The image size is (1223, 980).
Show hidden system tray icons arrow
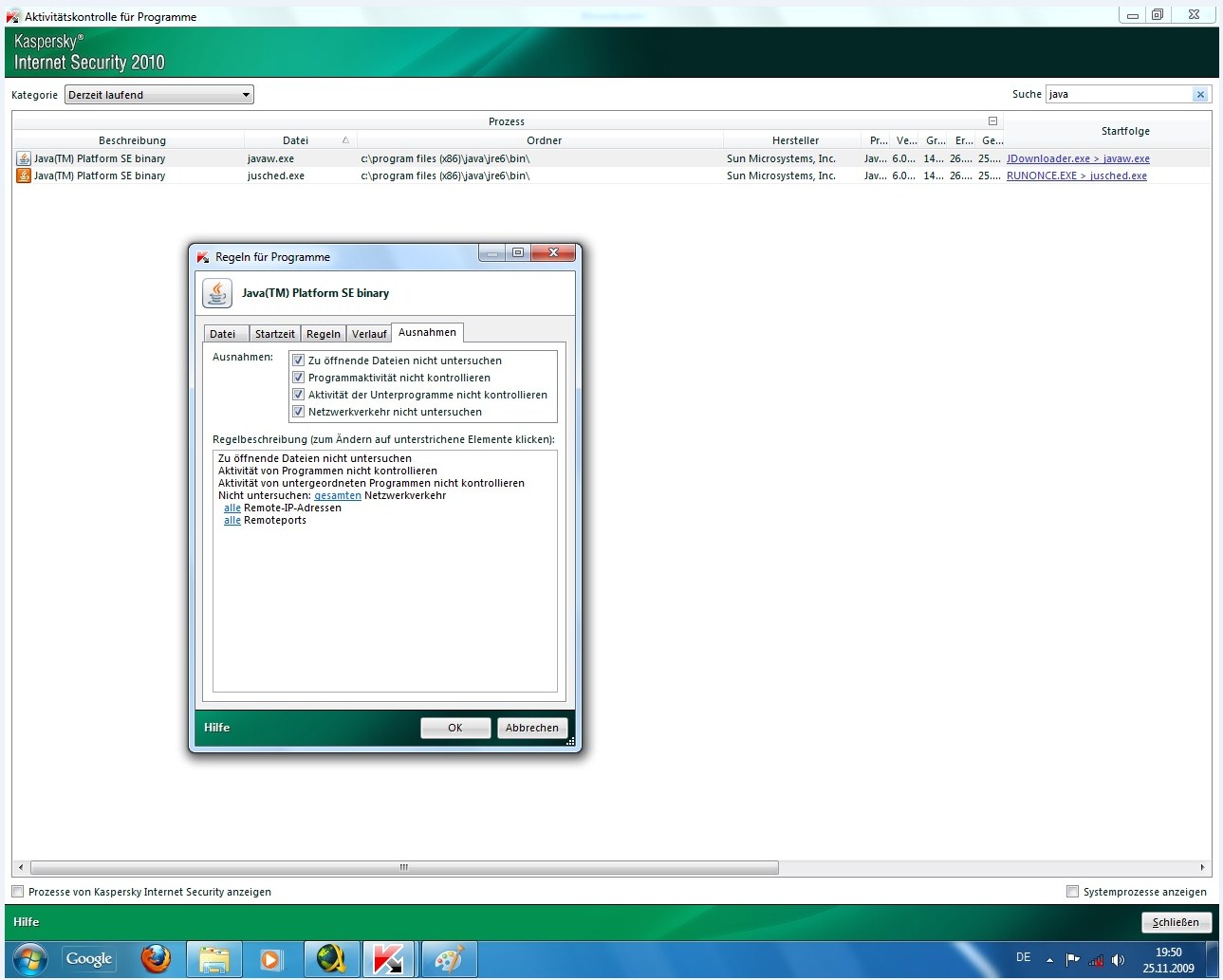click(x=1049, y=959)
